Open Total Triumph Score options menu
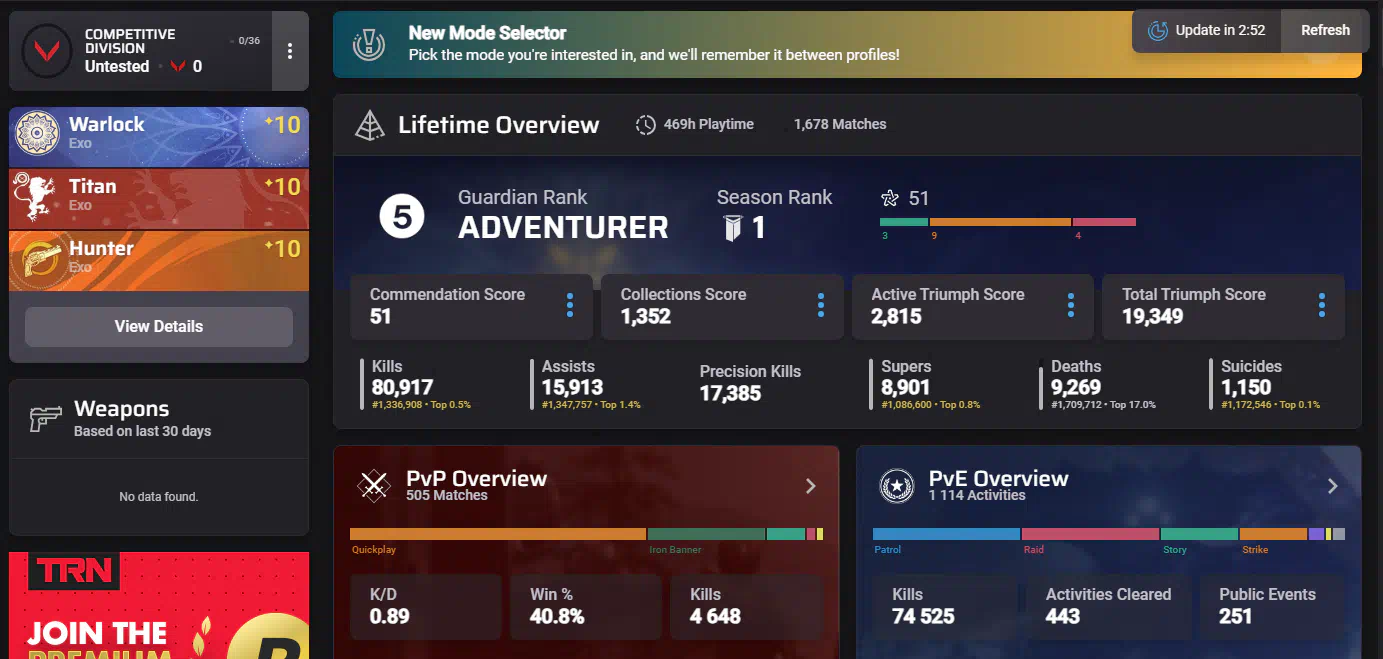 tap(1322, 306)
